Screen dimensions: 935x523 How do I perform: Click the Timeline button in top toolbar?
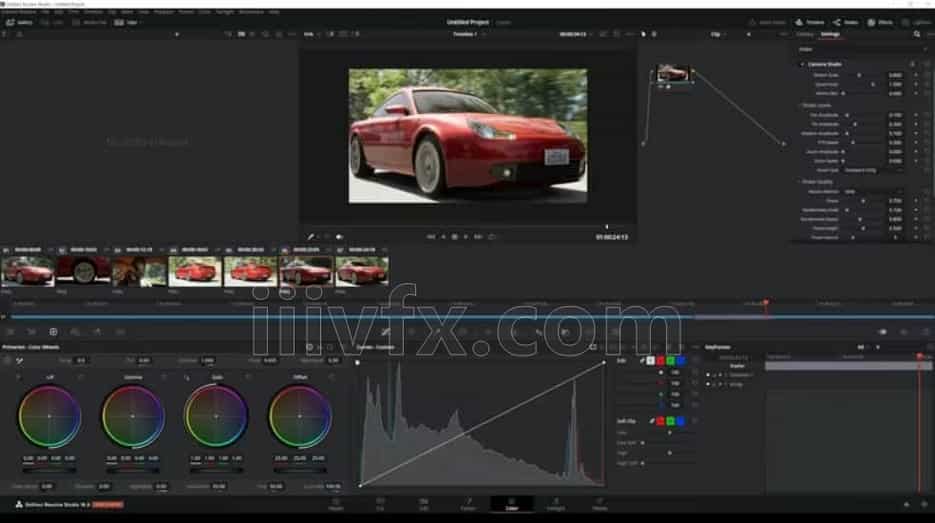811,22
